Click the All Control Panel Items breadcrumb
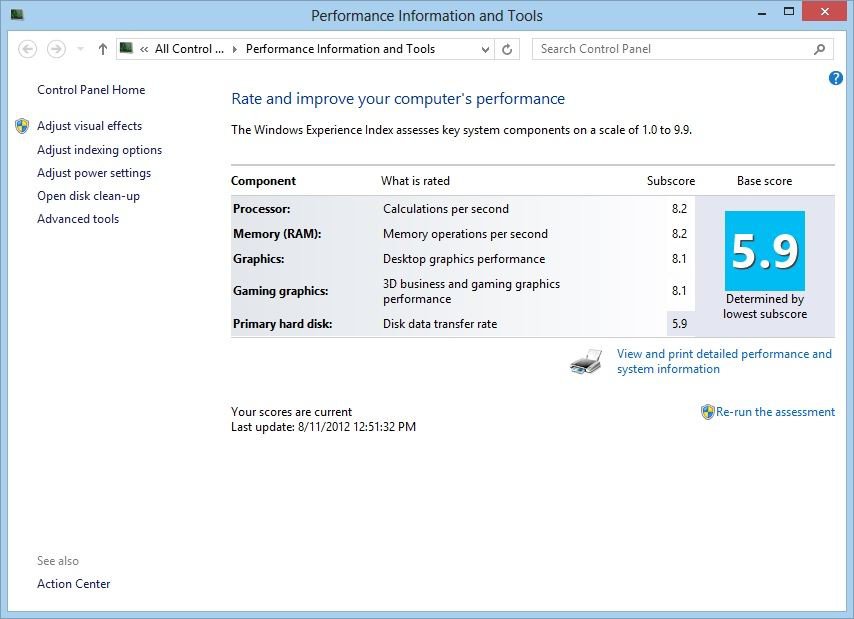This screenshot has height=619, width=854. click(x=189, y=49)
